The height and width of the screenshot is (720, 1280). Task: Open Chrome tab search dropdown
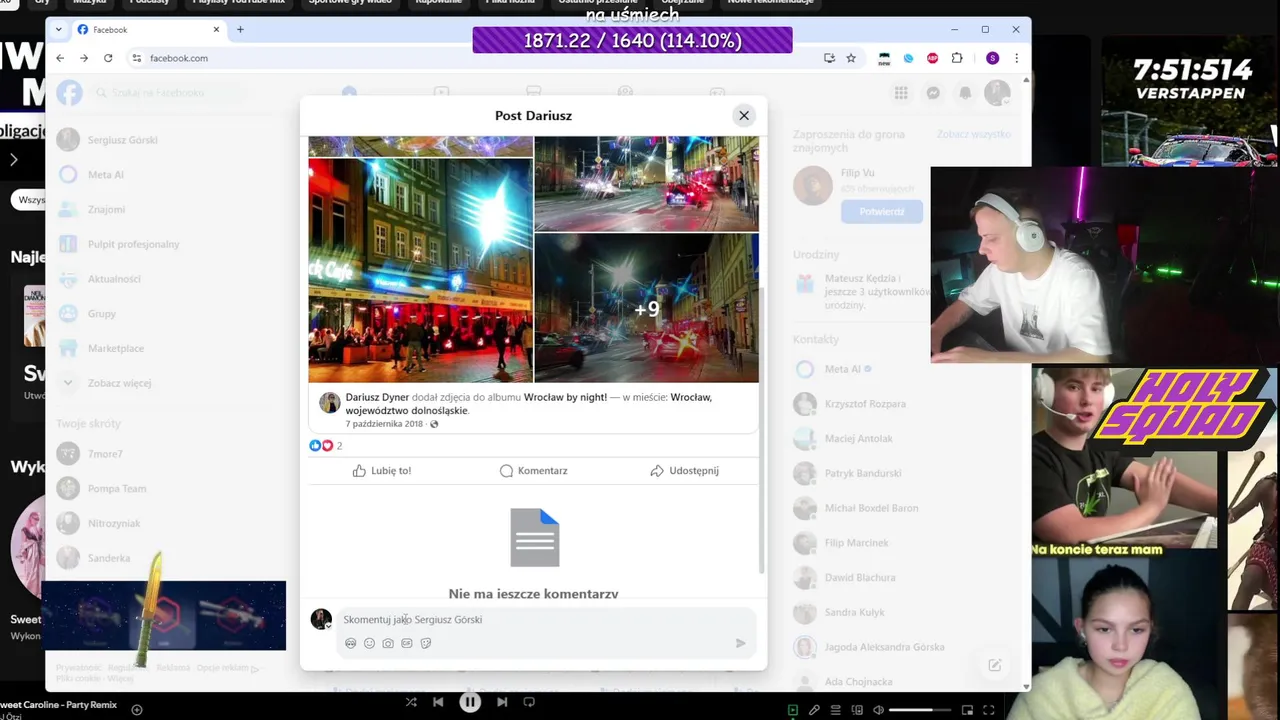pyautogui.click(x=58, y=29)
